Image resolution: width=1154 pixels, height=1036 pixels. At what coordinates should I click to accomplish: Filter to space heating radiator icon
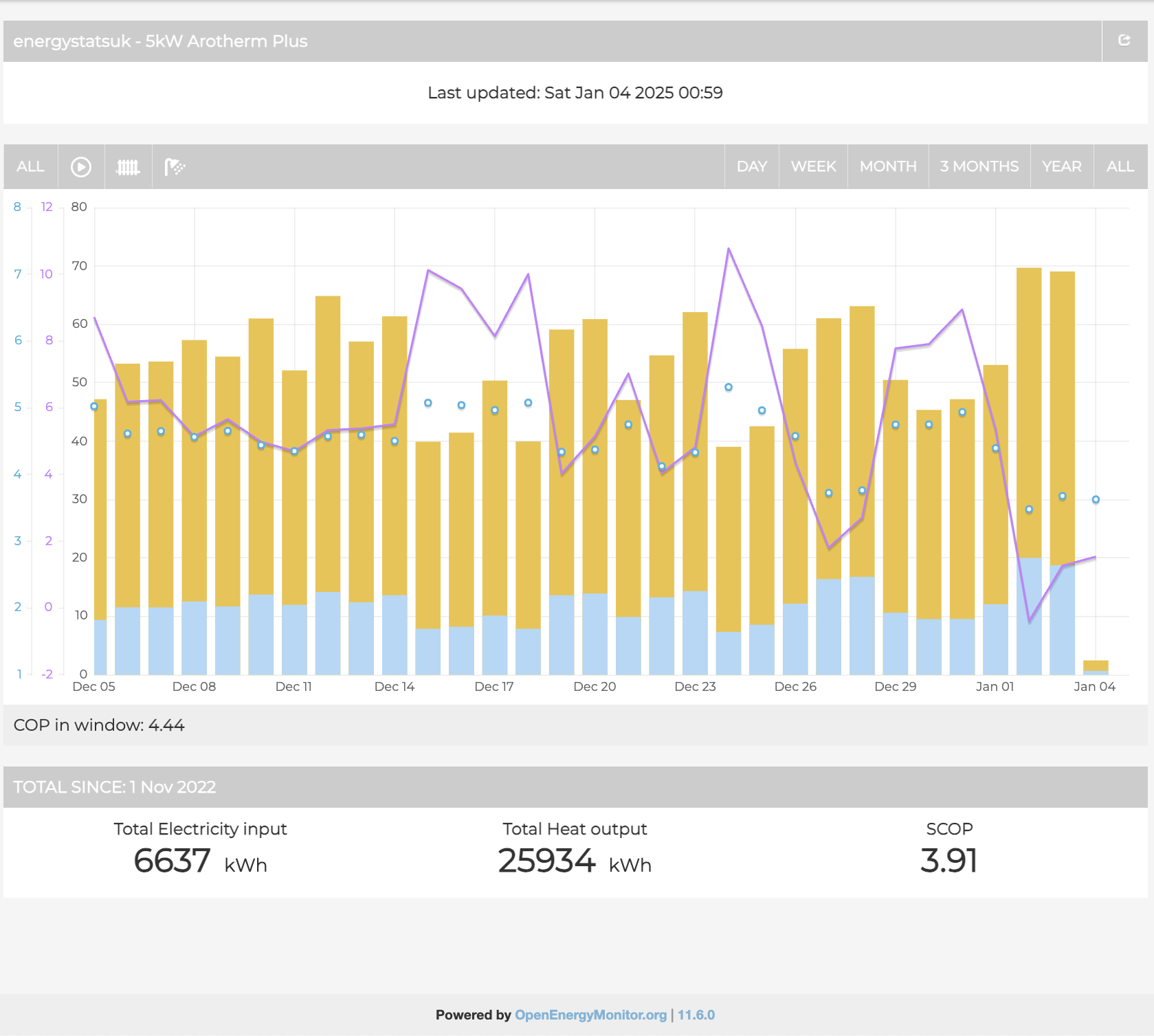(128, 166)
